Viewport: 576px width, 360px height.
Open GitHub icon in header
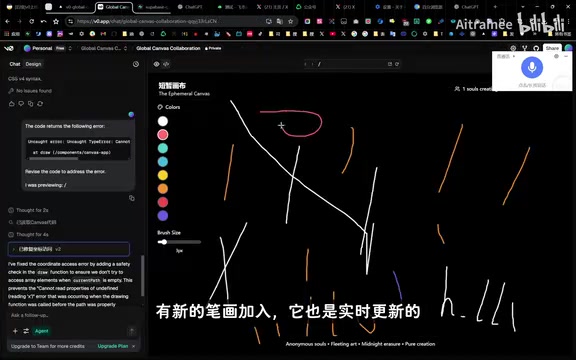click(536, 48)
